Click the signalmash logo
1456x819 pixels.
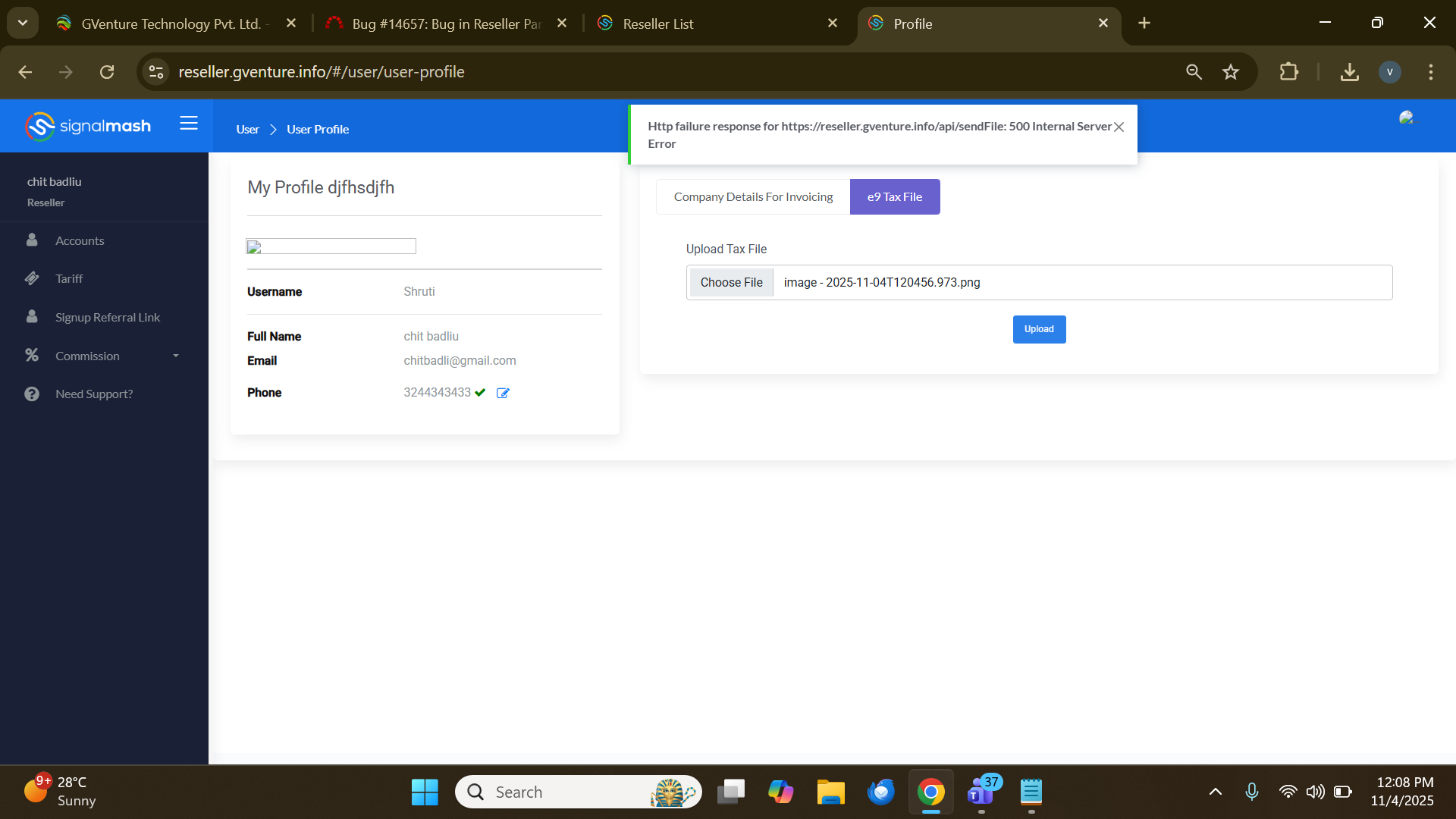point(88,126)
